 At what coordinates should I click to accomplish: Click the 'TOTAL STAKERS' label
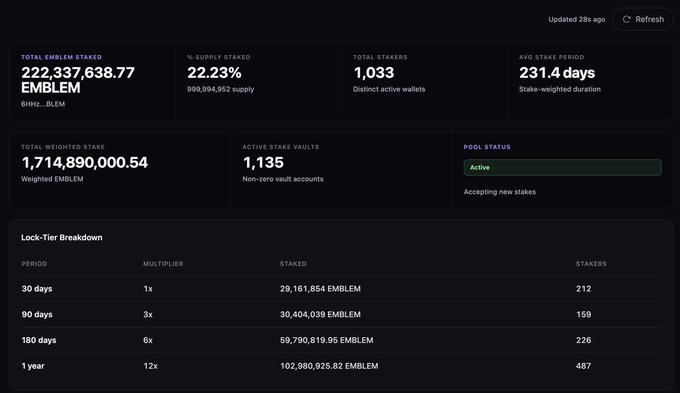(x=380, y=57)
